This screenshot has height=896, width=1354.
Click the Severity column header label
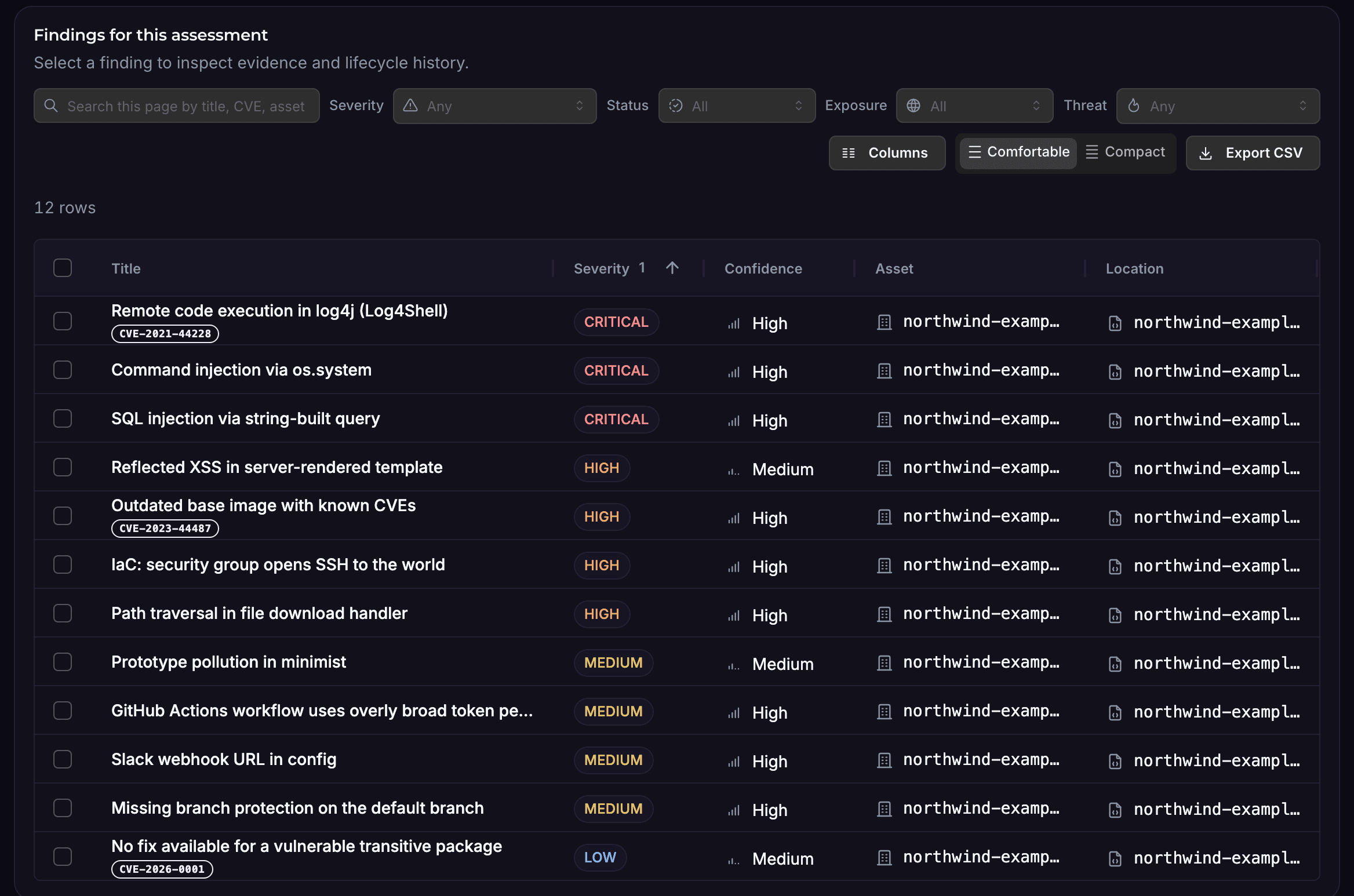601,268
